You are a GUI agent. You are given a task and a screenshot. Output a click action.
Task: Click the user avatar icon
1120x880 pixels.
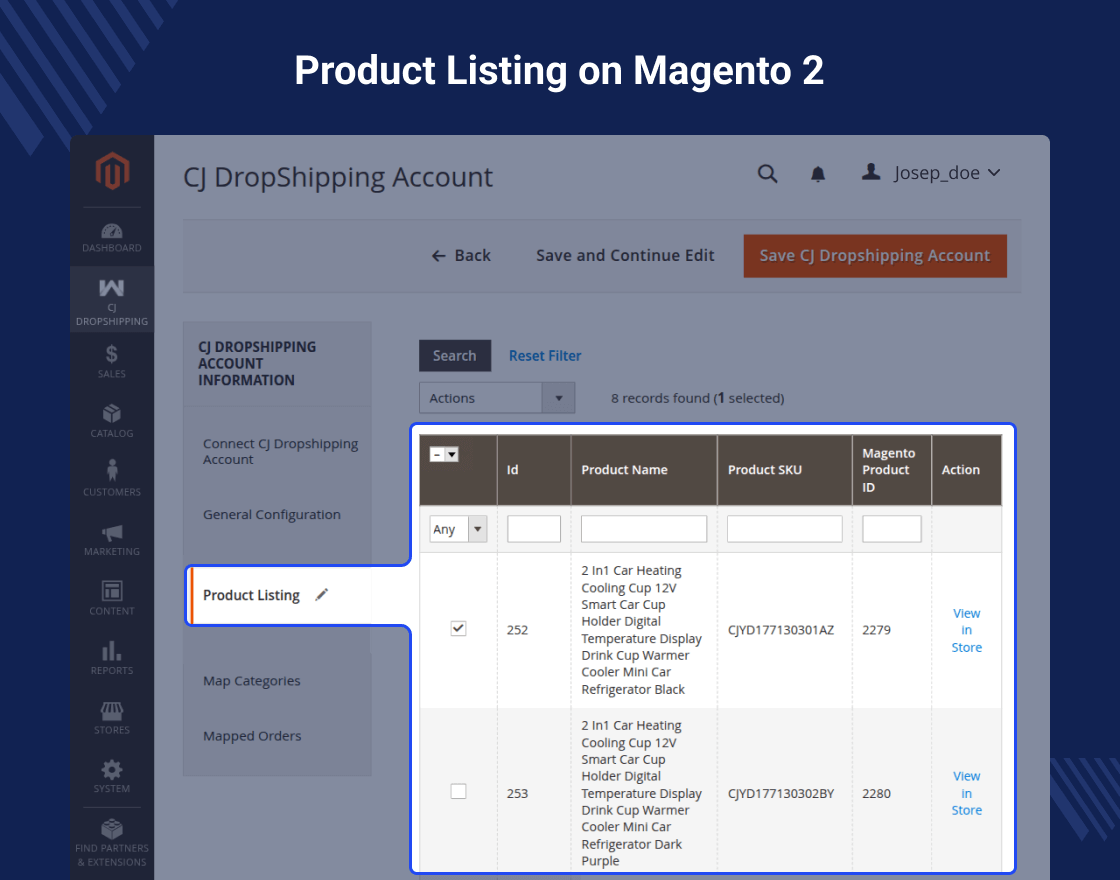(x=871, y=171)
